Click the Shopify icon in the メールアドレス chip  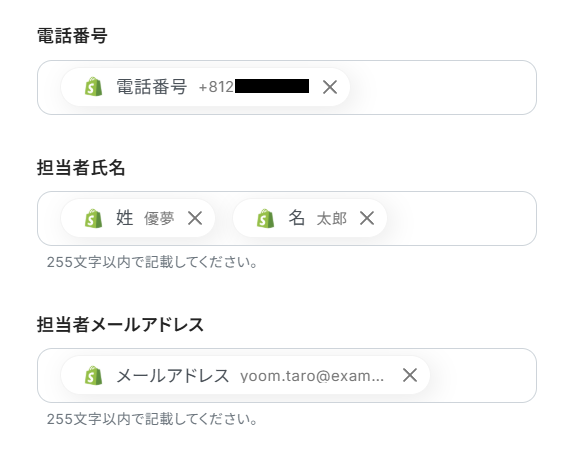[93, 375]
